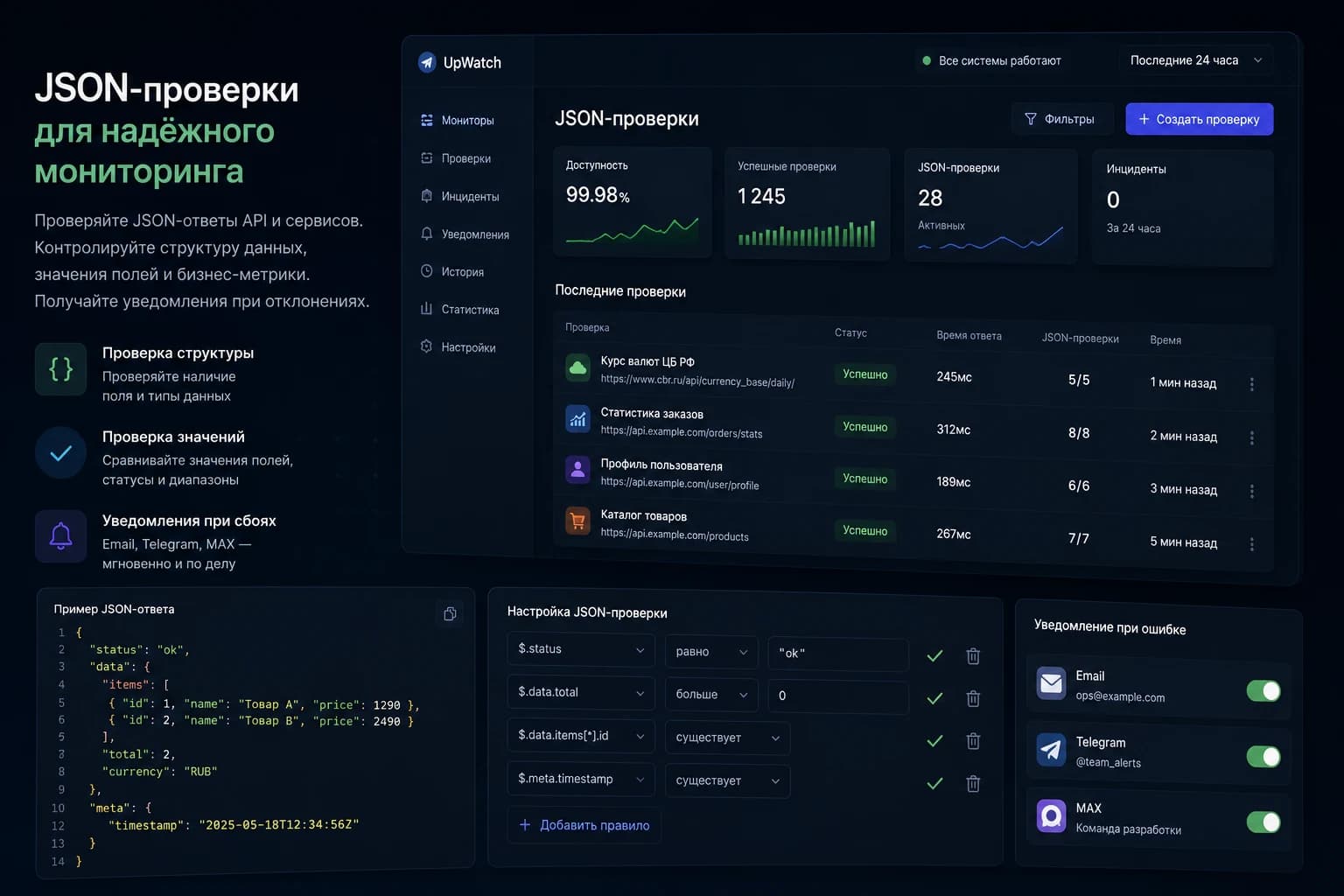
Task: Click the Настройки gear icon in sidebar
Action: 426,346
